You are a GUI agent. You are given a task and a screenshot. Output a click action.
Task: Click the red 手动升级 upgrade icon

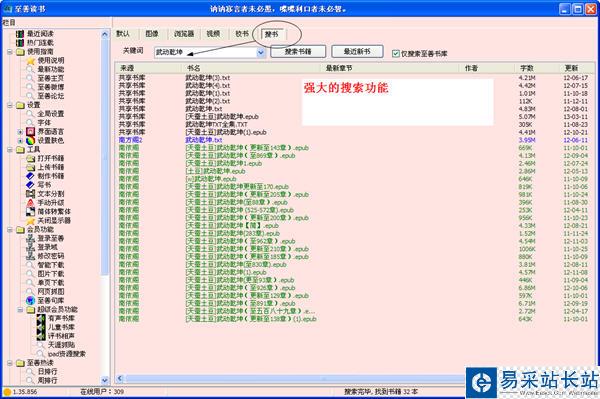point(31,203)
